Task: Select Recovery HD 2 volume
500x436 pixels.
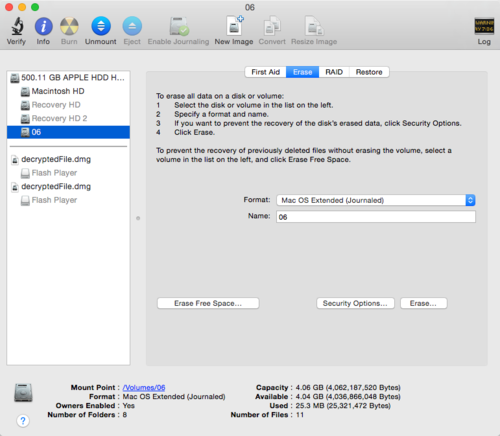Action: (x=68, y=119)
